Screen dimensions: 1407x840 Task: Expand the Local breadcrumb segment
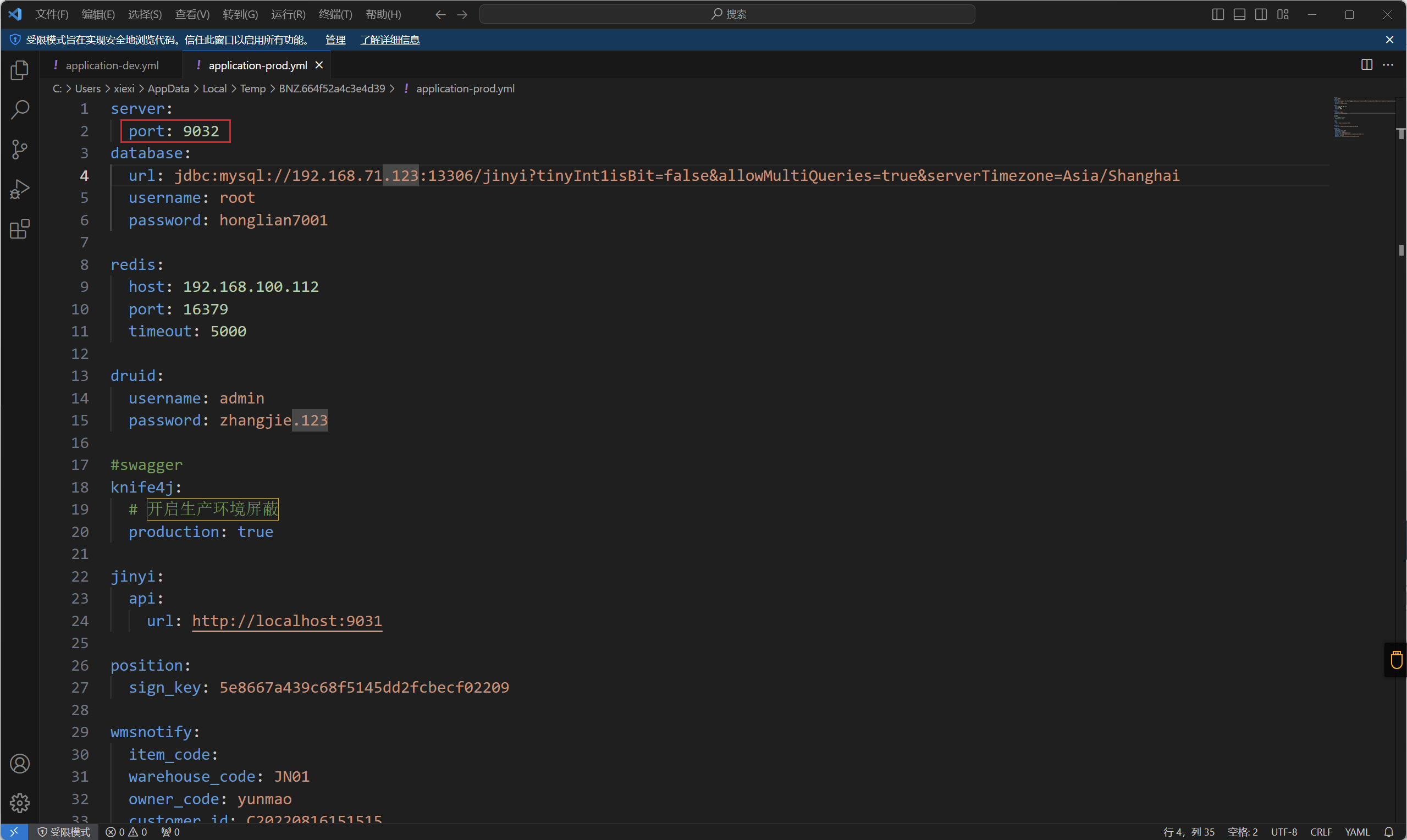click(214, 89)
